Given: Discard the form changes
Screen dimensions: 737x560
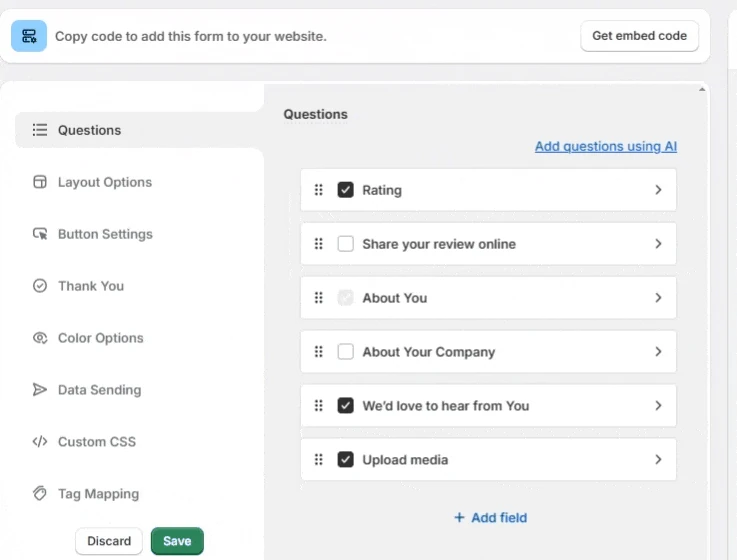Looking at the screenshot, I should tap(109, 541).
